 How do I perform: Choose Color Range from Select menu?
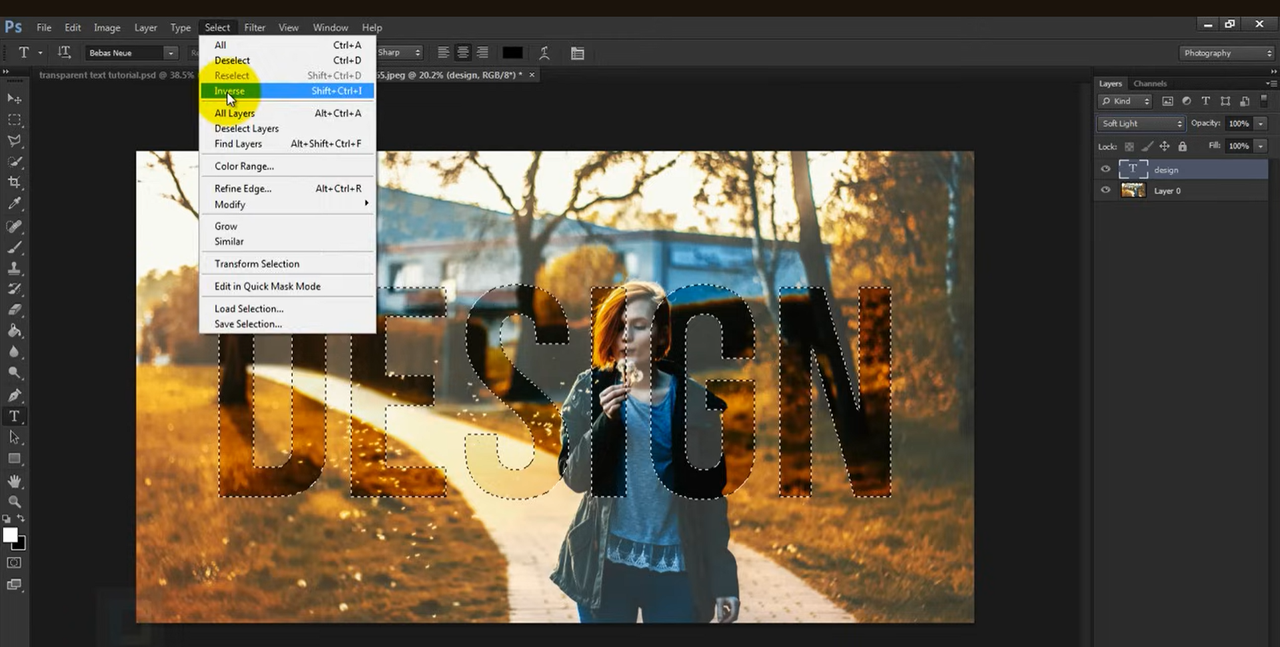click(288, 166)
